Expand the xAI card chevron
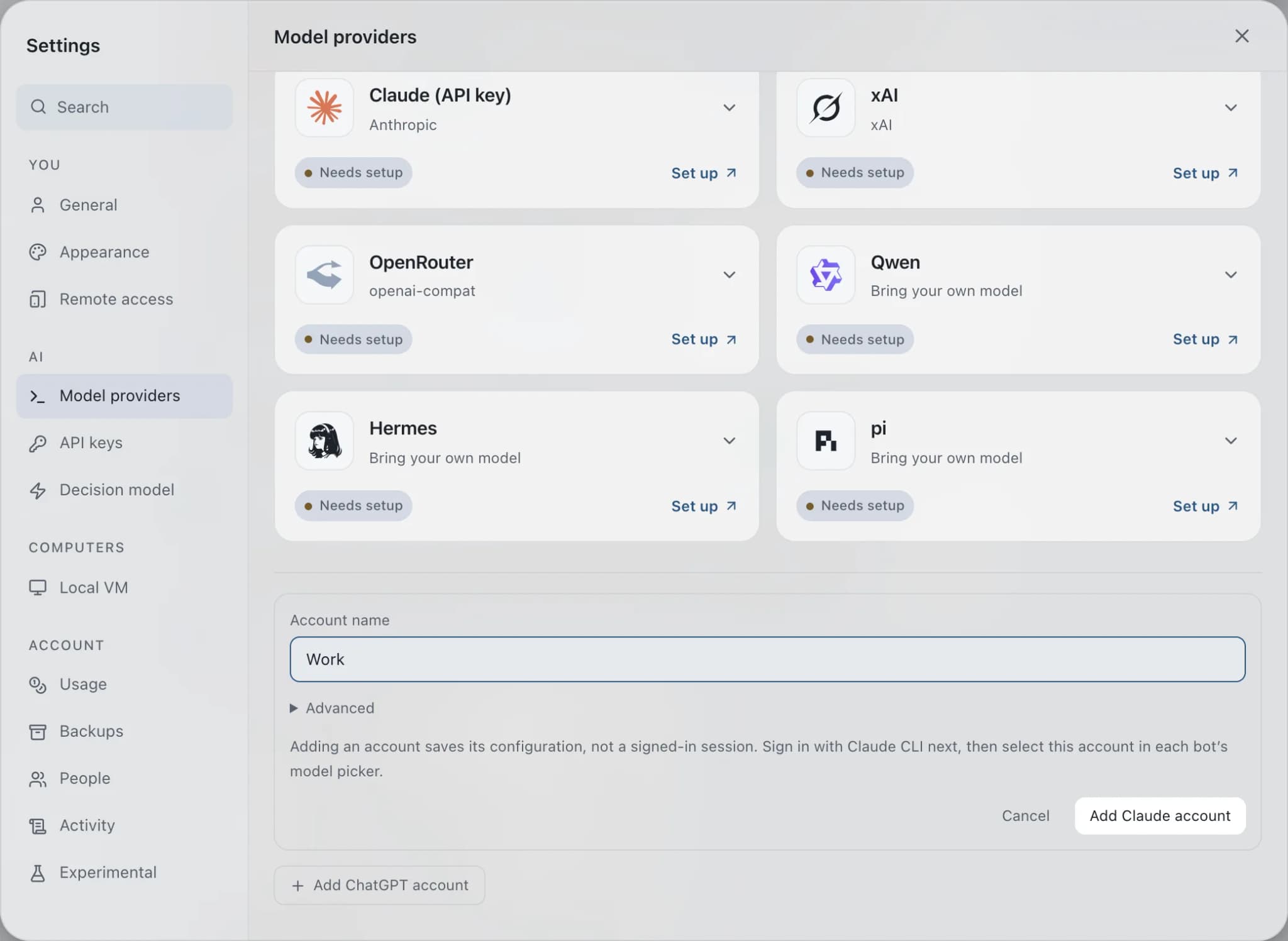 tap(1231, 107)
